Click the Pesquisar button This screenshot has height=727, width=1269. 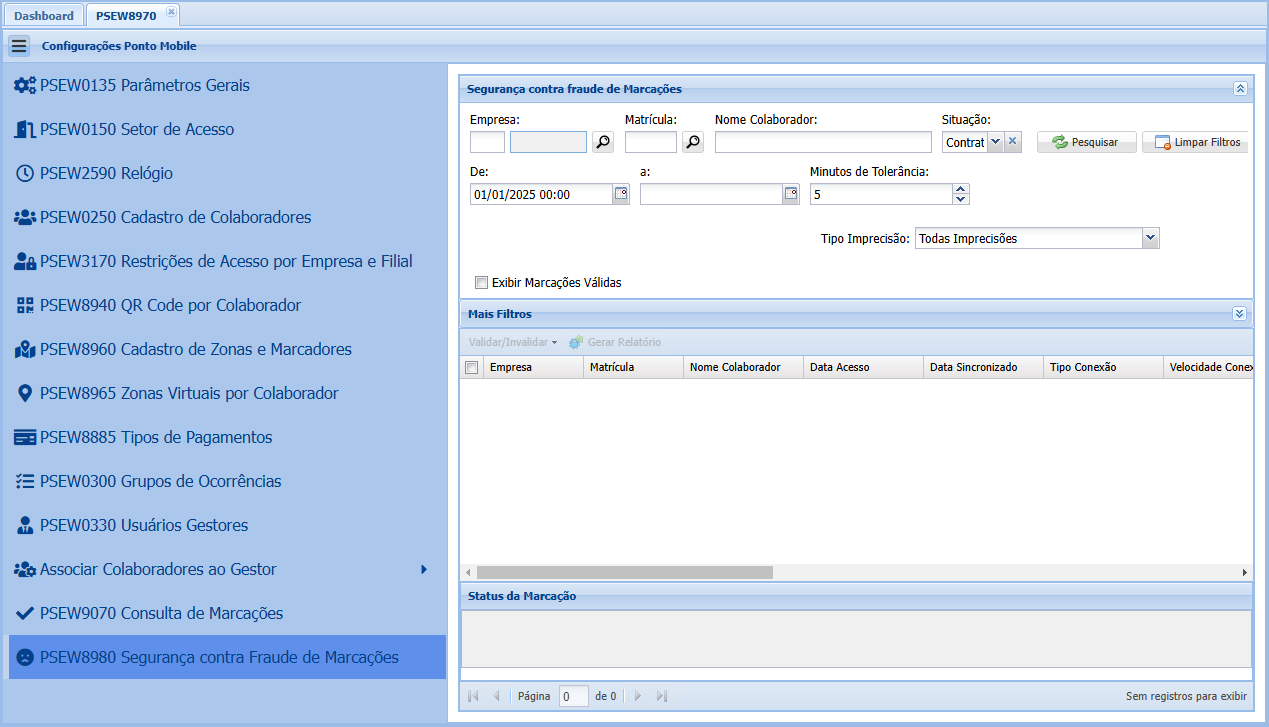point(1086,142)
